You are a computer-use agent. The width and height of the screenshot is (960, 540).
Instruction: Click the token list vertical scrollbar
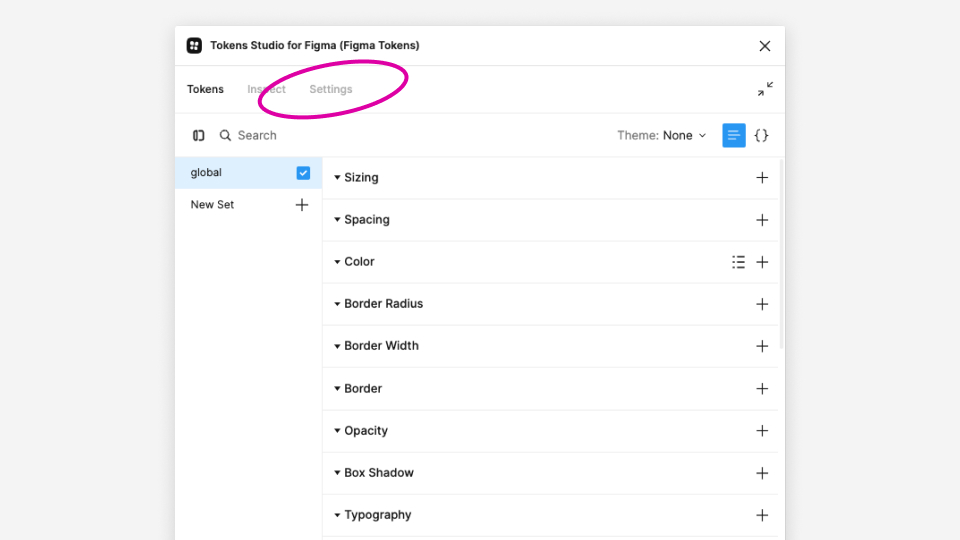click(781, 254)
